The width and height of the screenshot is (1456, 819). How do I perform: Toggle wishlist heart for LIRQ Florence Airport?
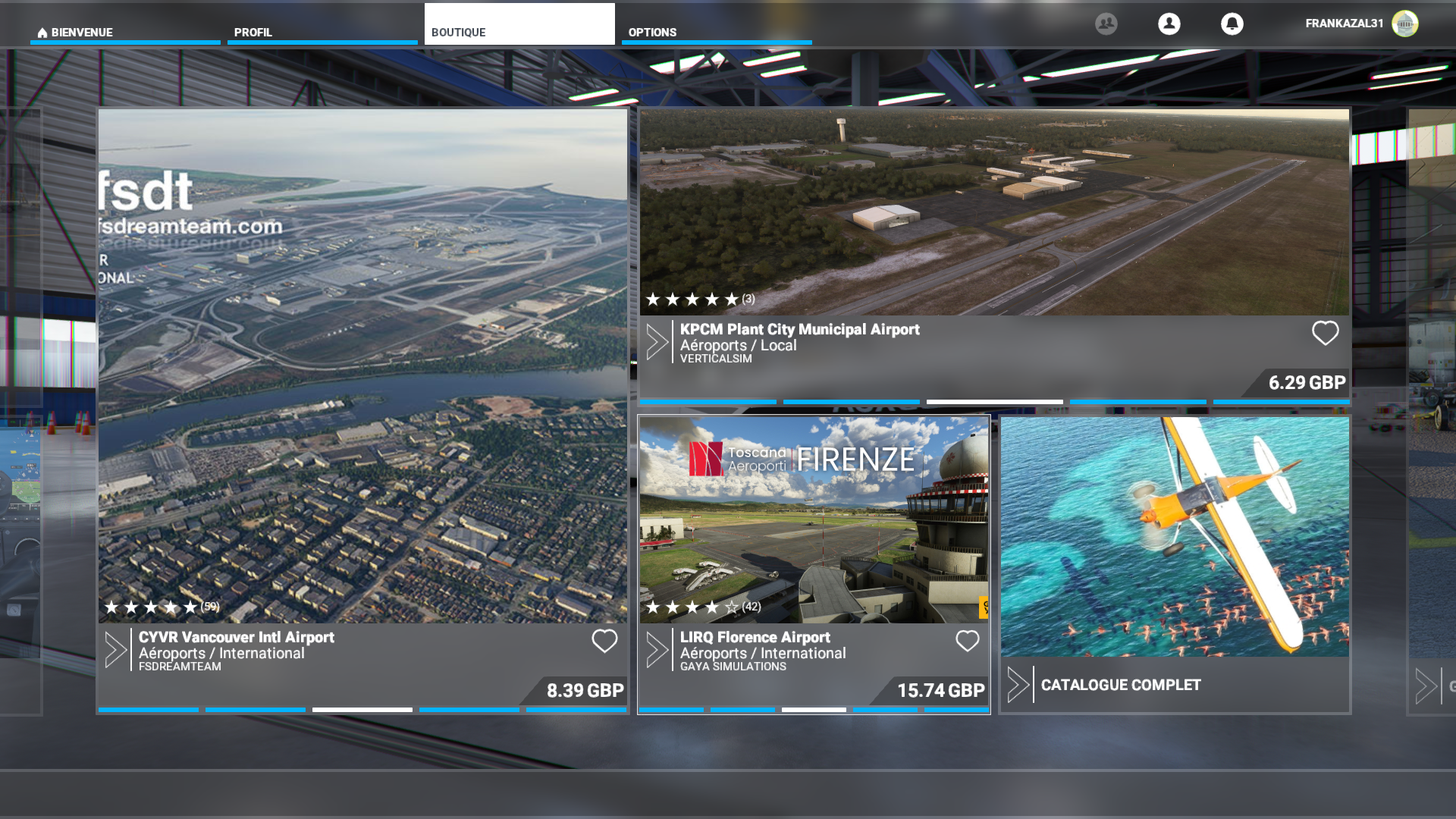[x=967, y=642]
